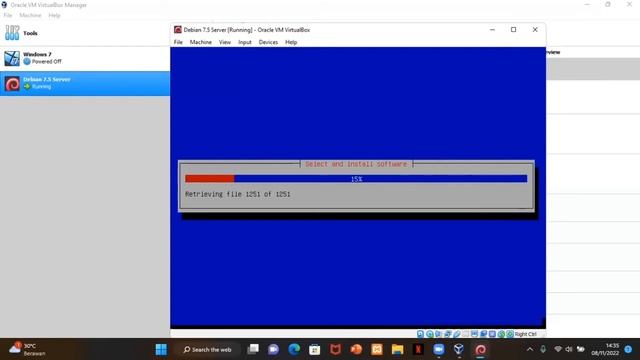The height and width of the screenshot is (360, 640).
Task: Open PowerPoint from the taskbar
Action: point(356,349)
